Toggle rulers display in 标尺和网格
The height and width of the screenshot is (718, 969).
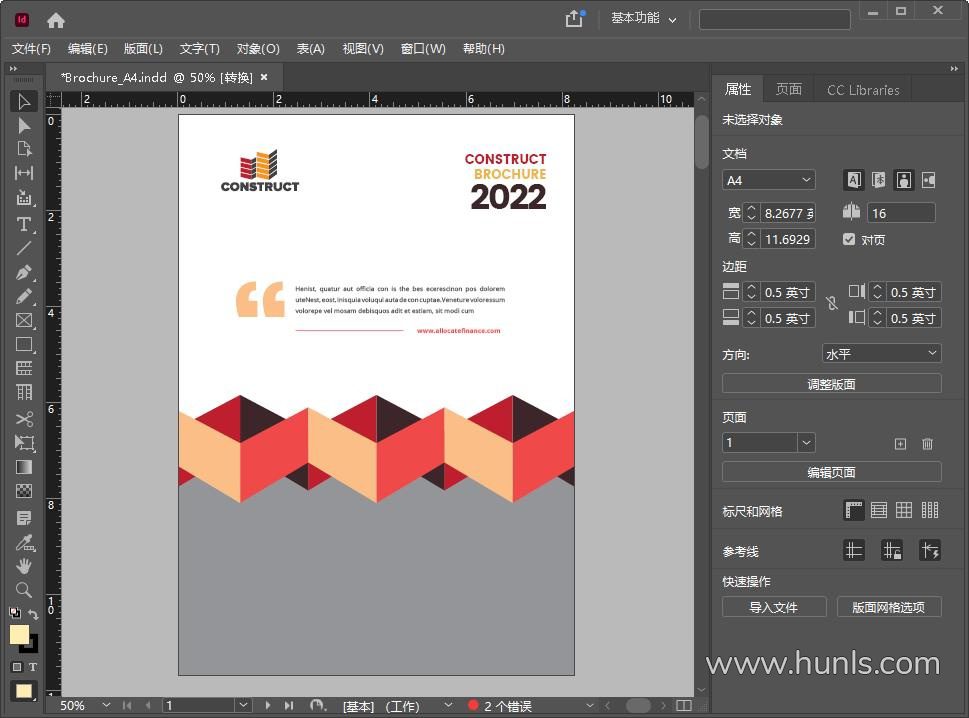(854, 510)
